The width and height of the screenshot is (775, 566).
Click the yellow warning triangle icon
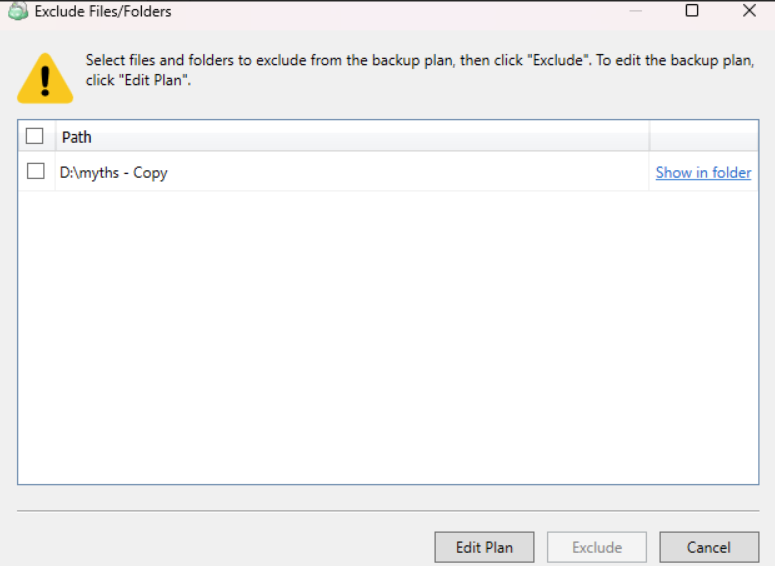(x=45, y=78)
